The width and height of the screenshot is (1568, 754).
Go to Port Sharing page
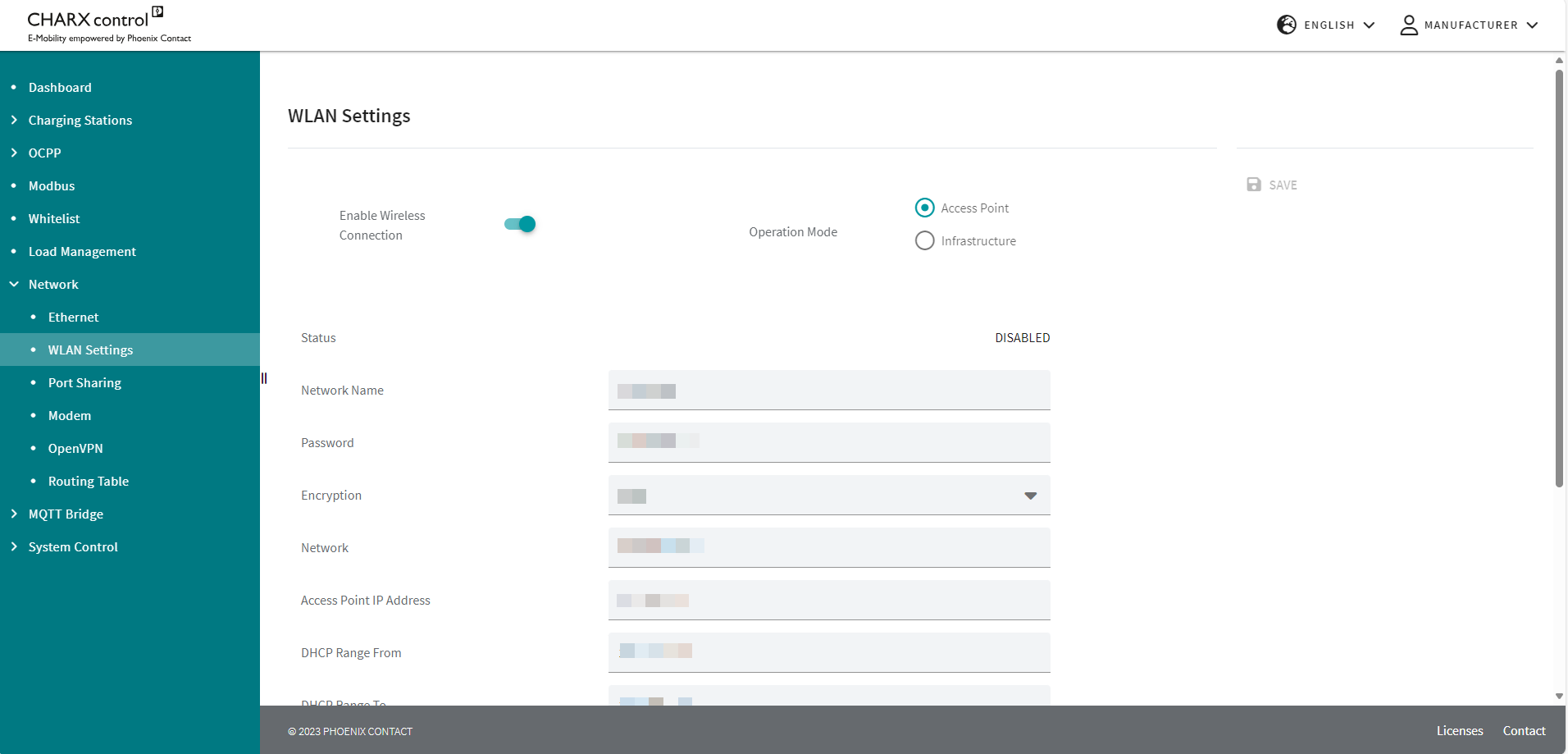pyautogui.click(x=84, y=382)
